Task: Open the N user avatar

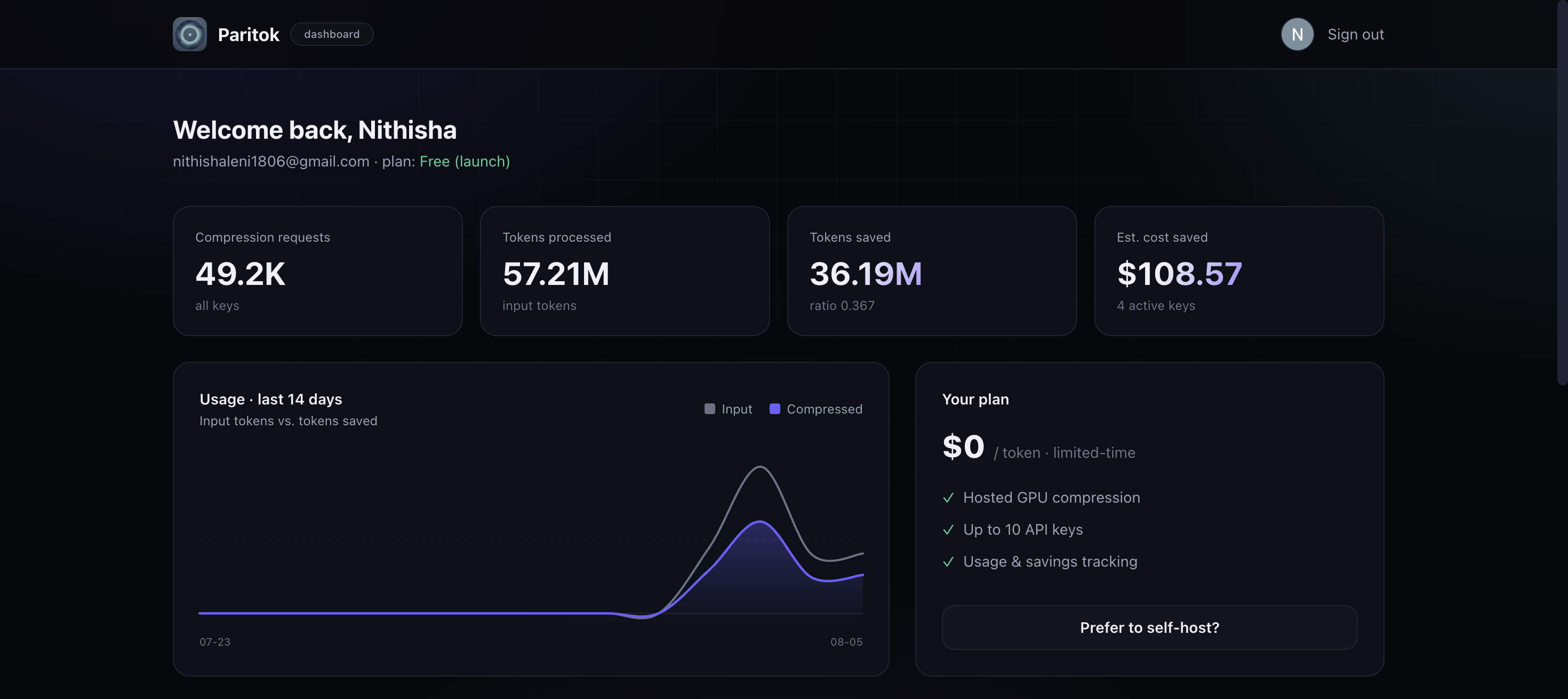Action: pyautogui.click(x=1297, y=34)
